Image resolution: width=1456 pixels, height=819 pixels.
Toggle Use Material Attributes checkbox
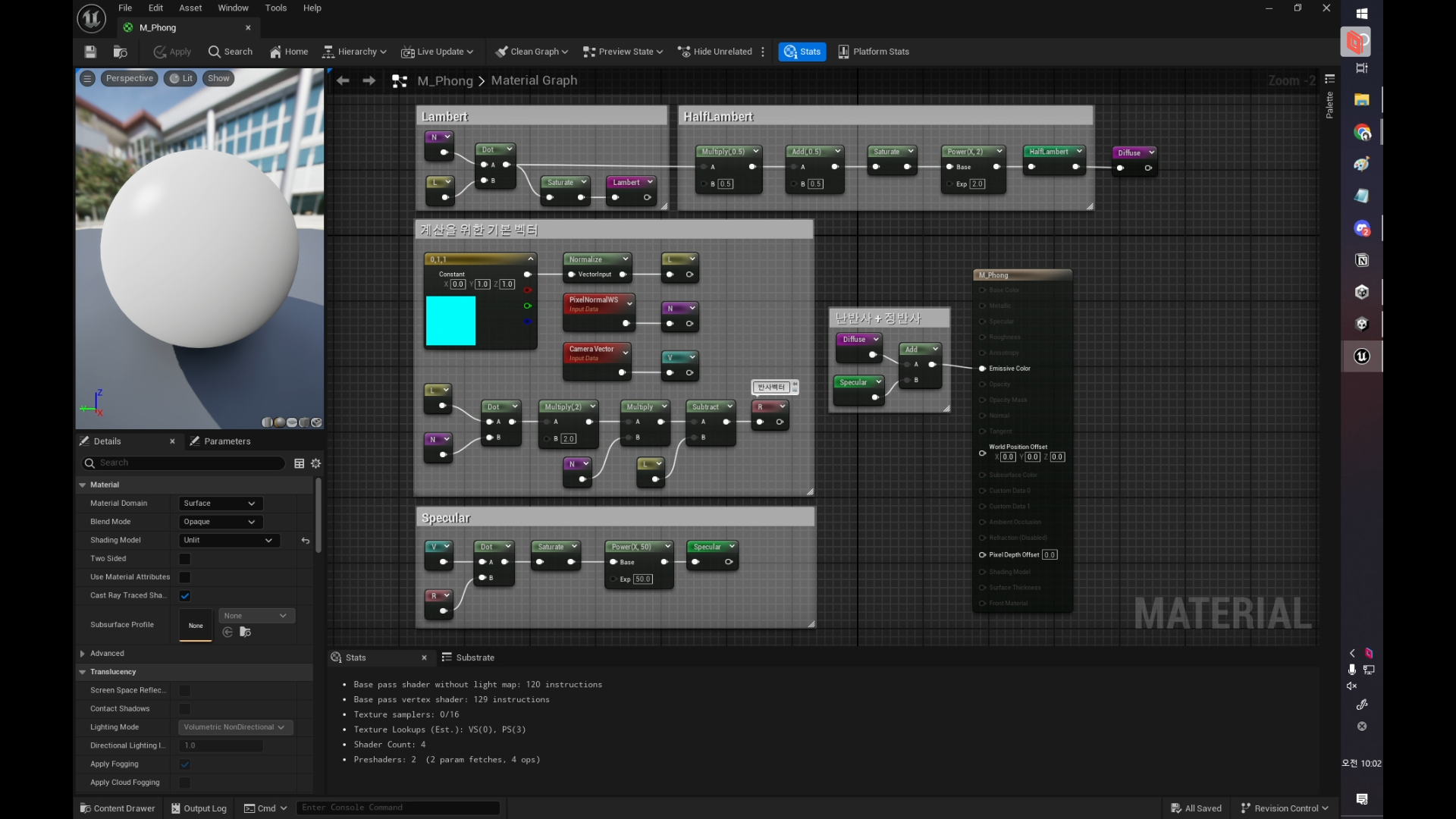[x=185, y=577]
